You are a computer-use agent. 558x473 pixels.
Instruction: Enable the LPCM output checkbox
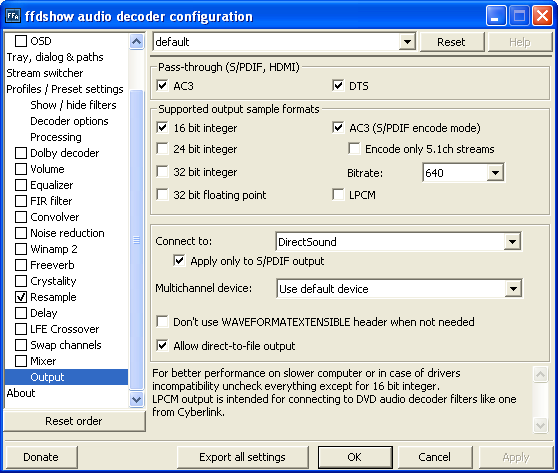click(338, 195)
